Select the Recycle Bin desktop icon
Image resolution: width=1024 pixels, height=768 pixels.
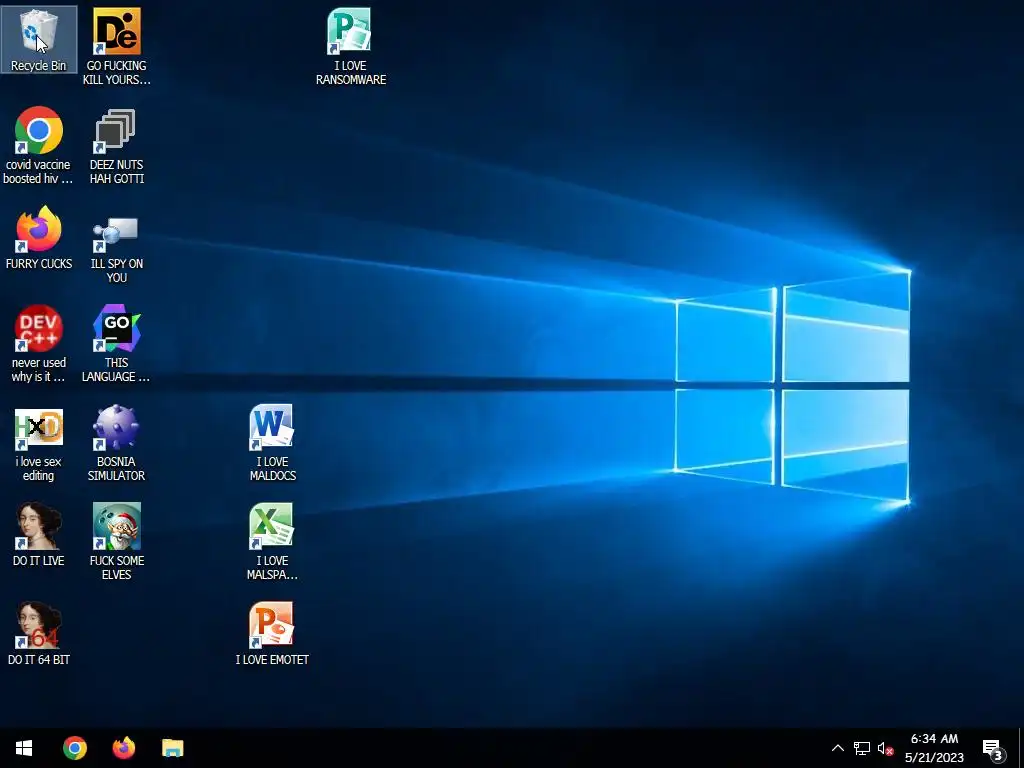[39, 40]
